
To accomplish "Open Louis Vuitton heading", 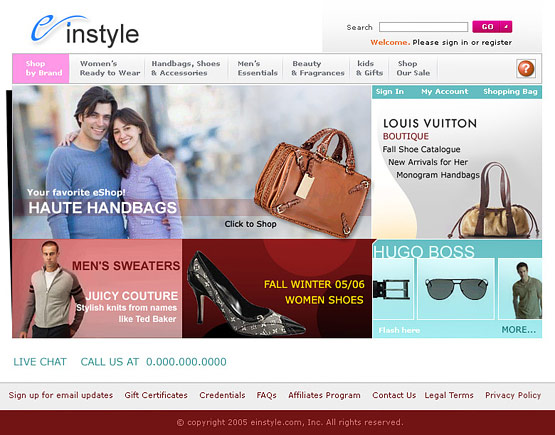I will pos(430,124).
